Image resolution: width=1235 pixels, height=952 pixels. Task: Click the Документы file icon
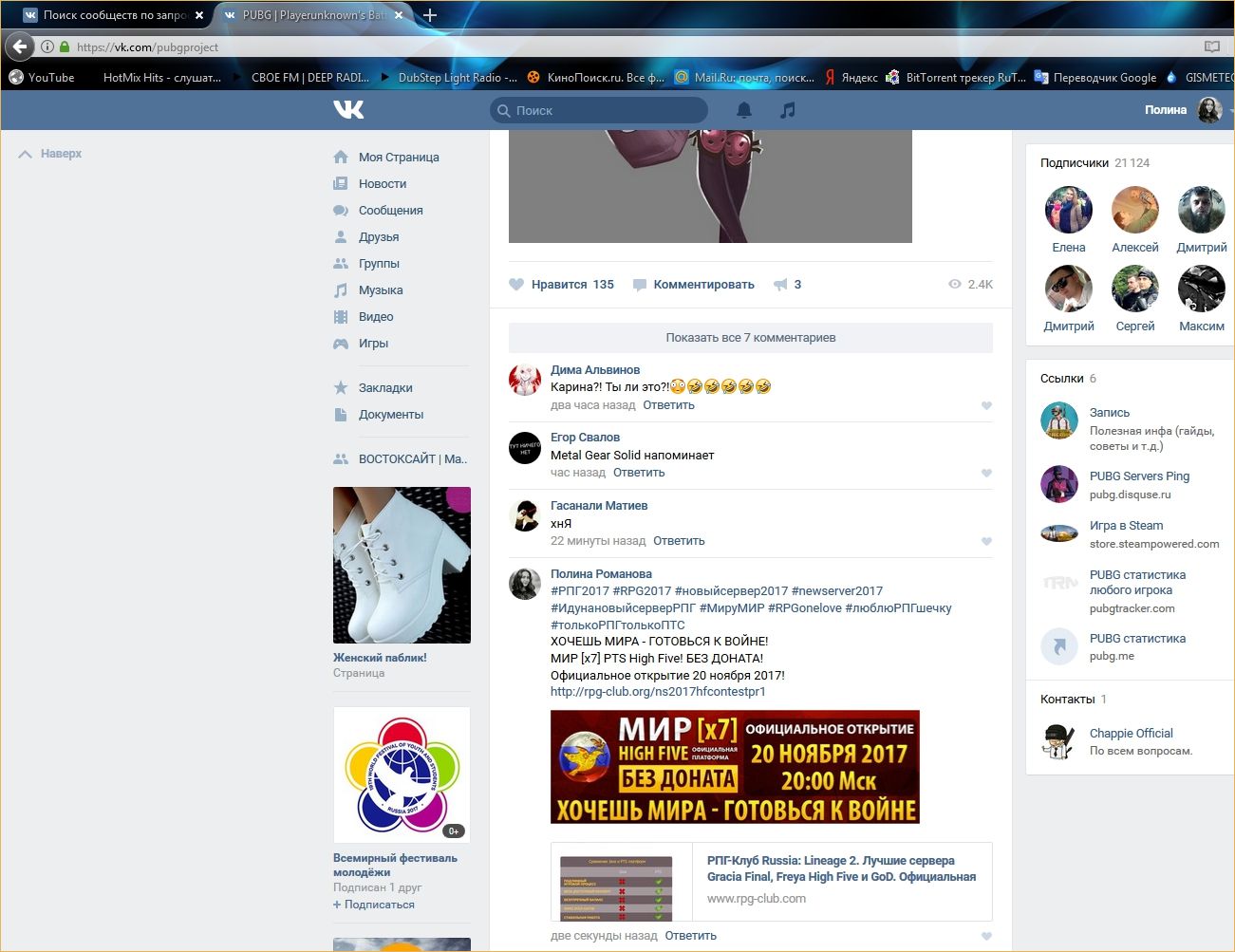[x=341, y=414]
